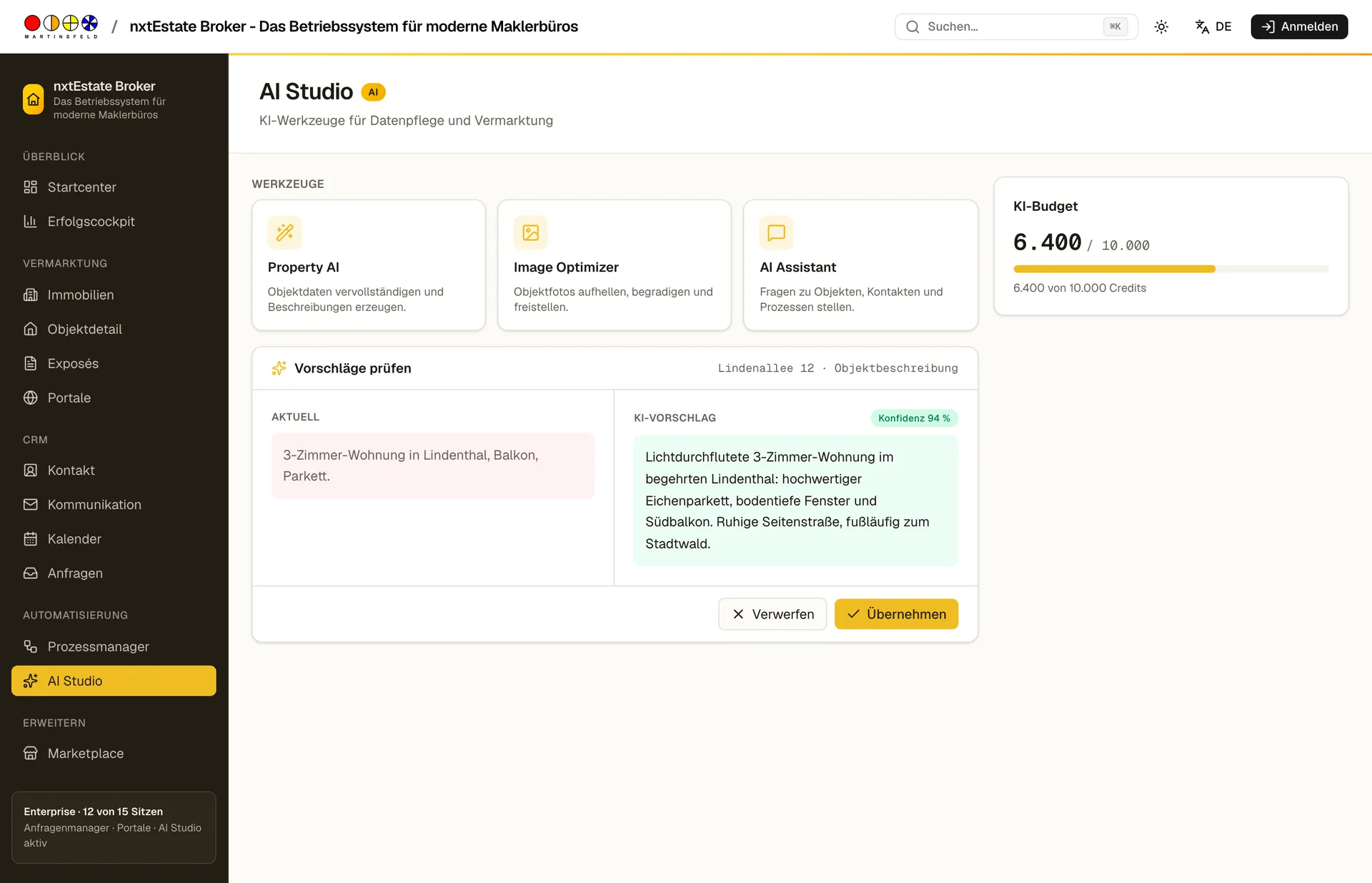Click the Martinsfeld logo in header
Screen dimensions: 1372x883
[x=61, y=26]
